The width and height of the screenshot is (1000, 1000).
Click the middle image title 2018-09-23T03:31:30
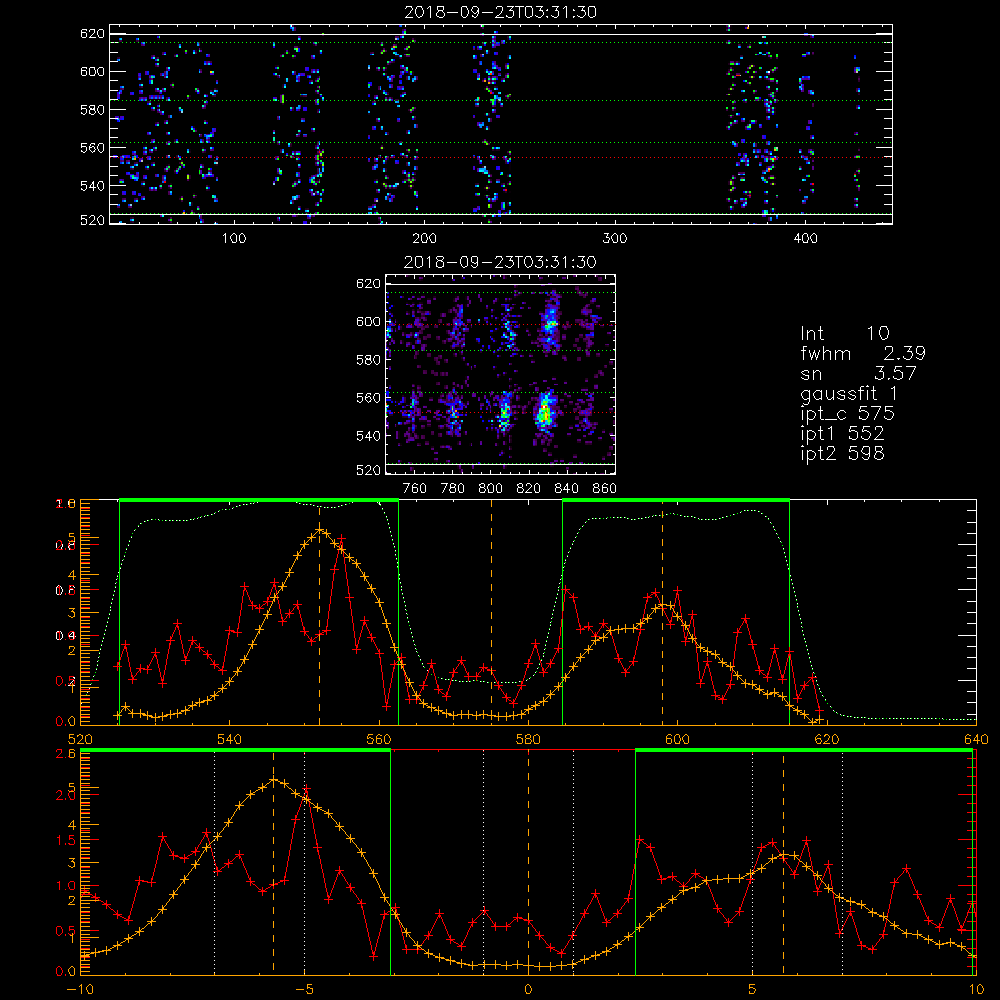[x=501, y=262]
